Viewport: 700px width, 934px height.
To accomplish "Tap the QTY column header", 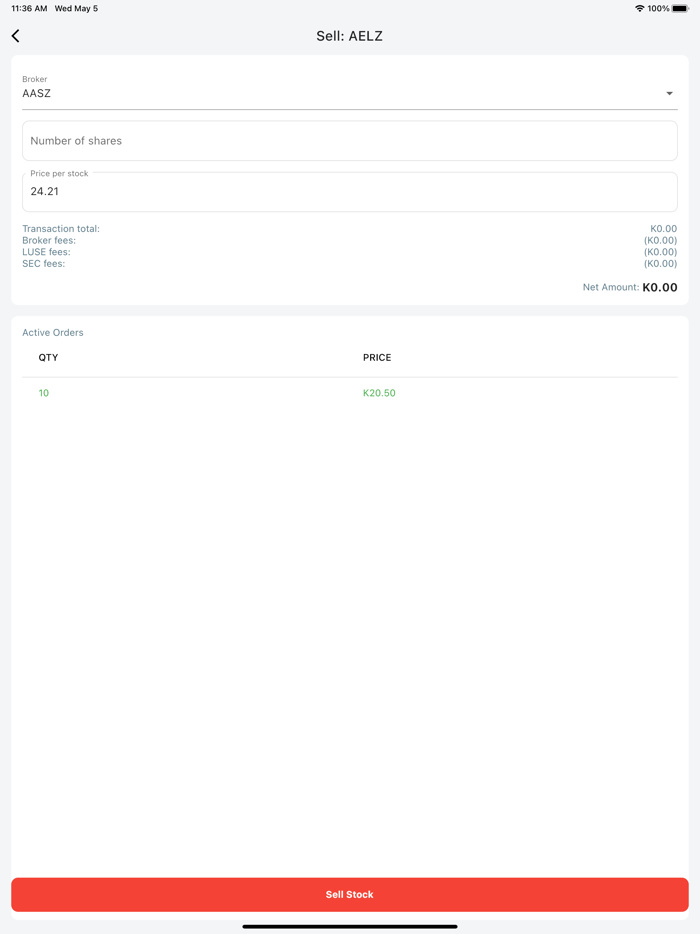I will (x=48, y=357).
